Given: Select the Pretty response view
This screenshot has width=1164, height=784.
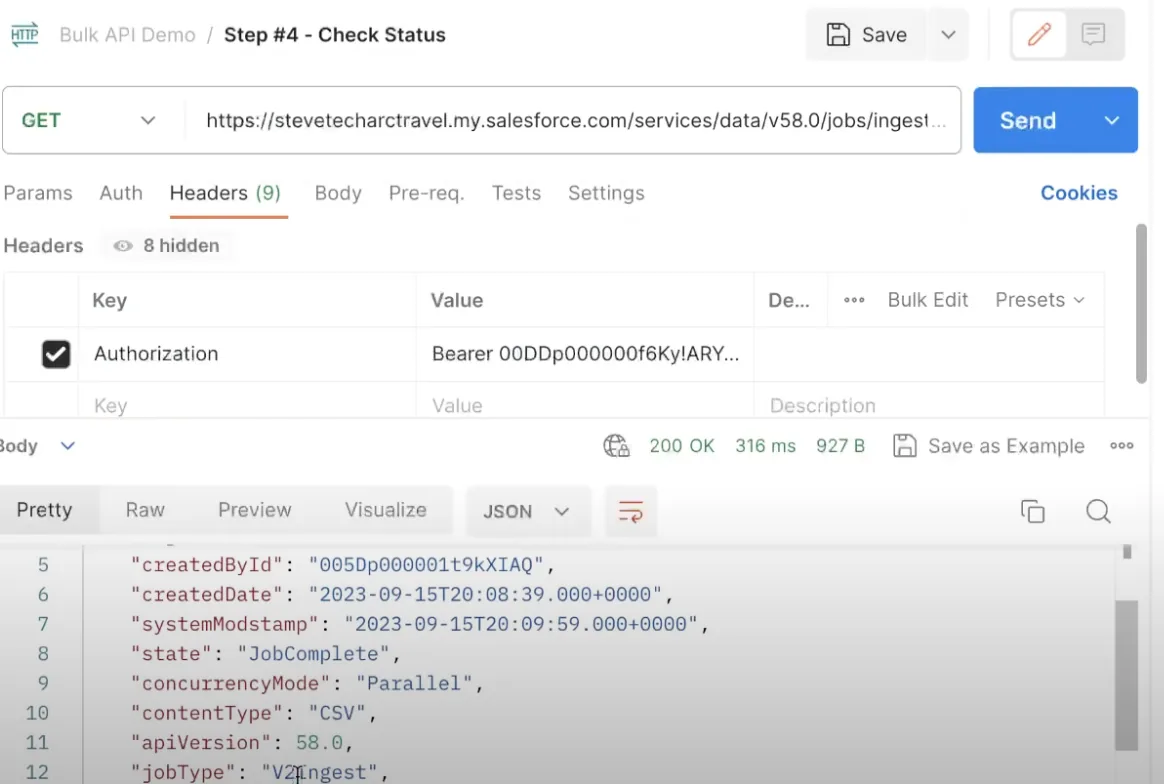Looking at the screenshot, I should [45, 510].
